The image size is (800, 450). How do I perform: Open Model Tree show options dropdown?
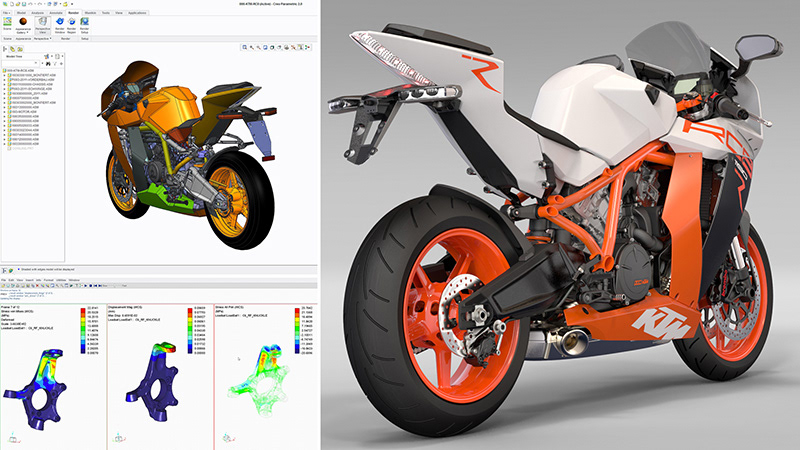(x=58, y=56)
